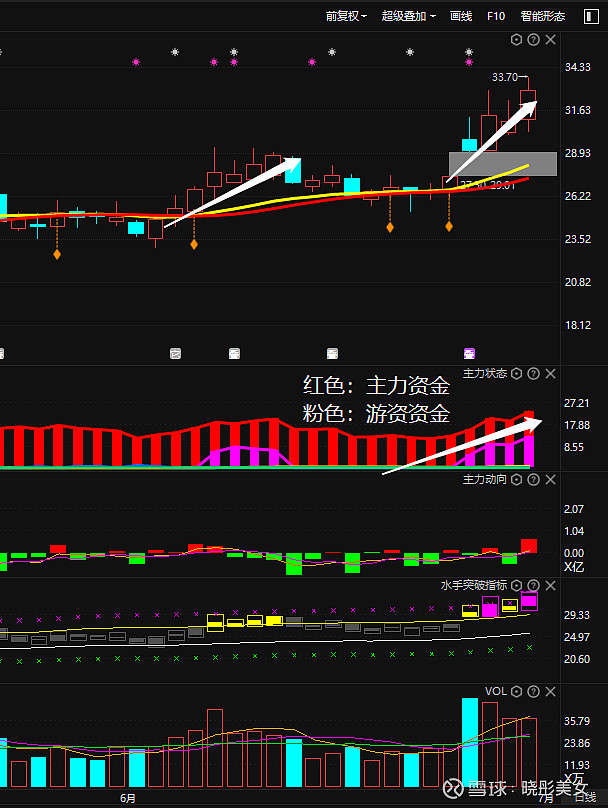Click the magenta event marker below chart
Viewport: 608px width, 808px height.
click(468, 353)
